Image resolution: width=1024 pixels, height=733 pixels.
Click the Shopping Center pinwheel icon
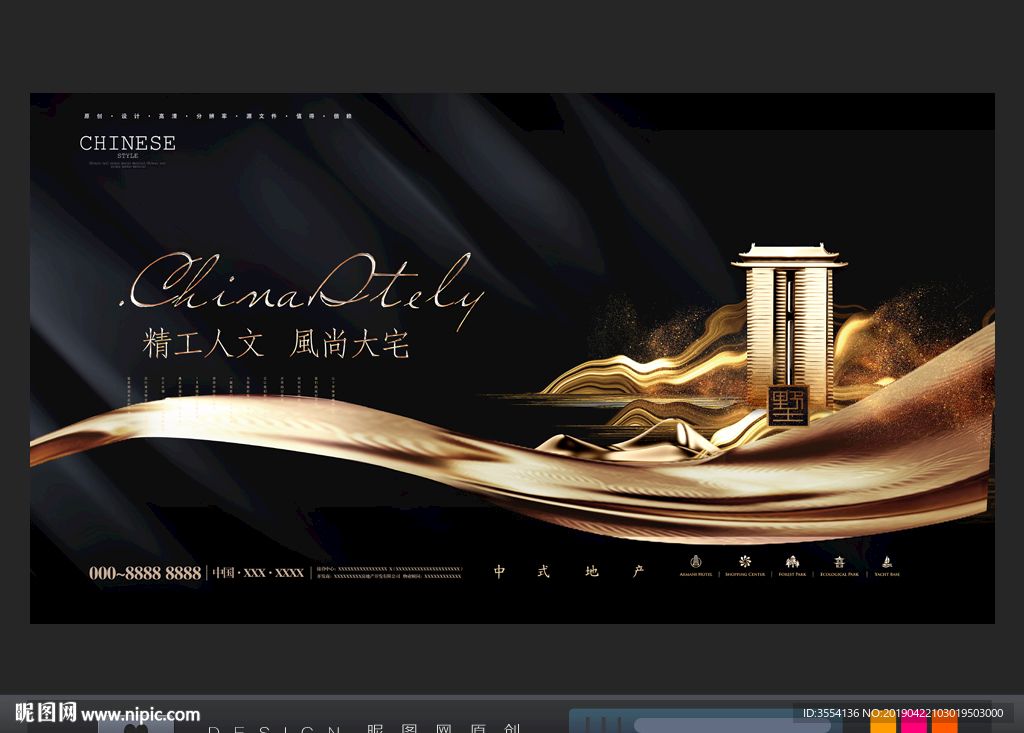click(x=744, y=562)
